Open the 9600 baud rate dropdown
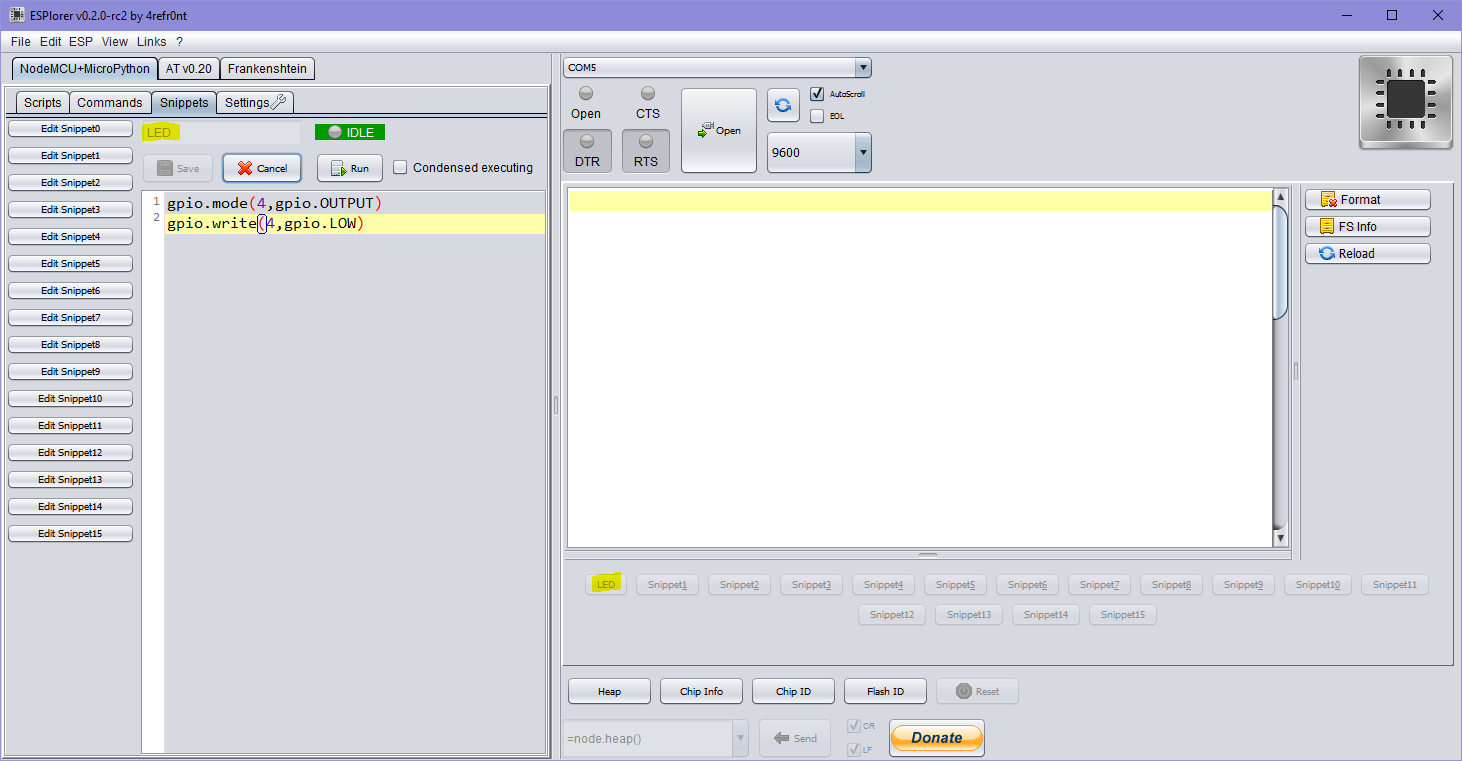This screenshot has height=761, width=1462. (863, 153)
